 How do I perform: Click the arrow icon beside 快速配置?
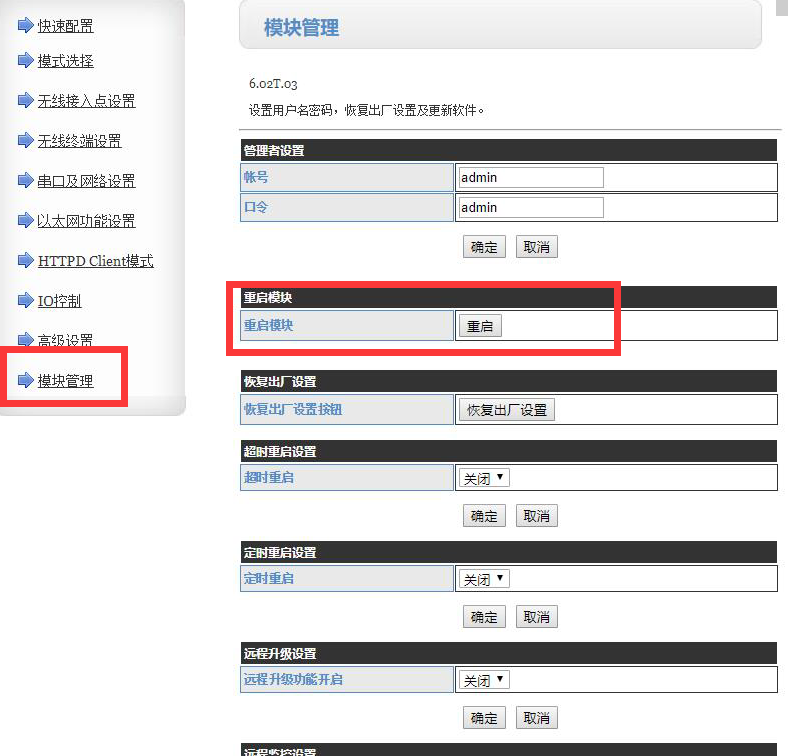(25, 25)
